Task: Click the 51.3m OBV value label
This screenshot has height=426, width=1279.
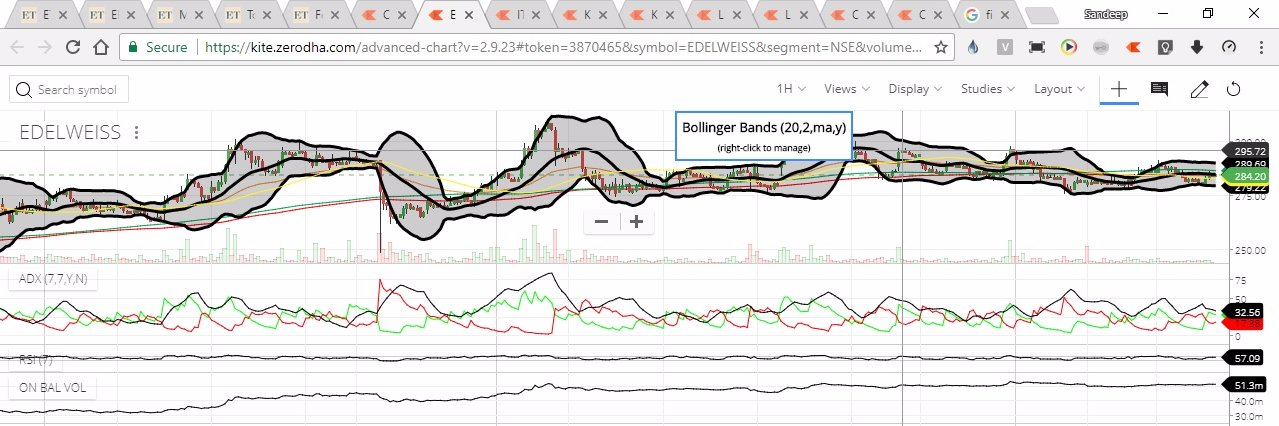Action: click(1247, 384)
